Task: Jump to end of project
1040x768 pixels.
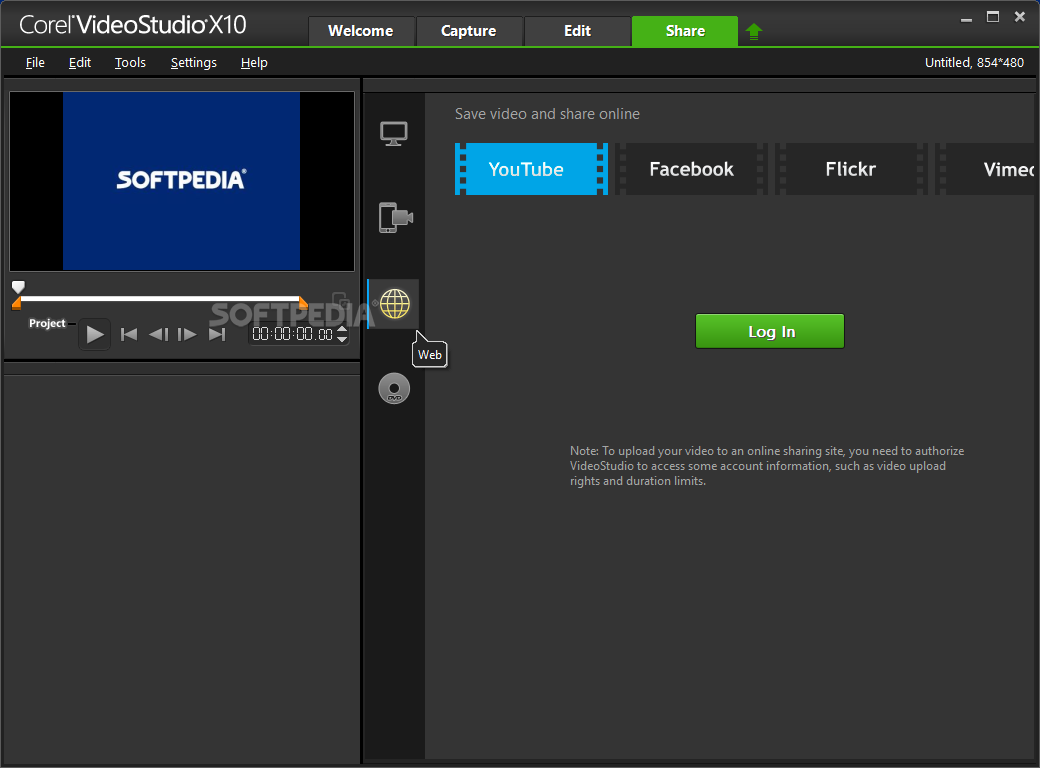Action: (217, 334)
